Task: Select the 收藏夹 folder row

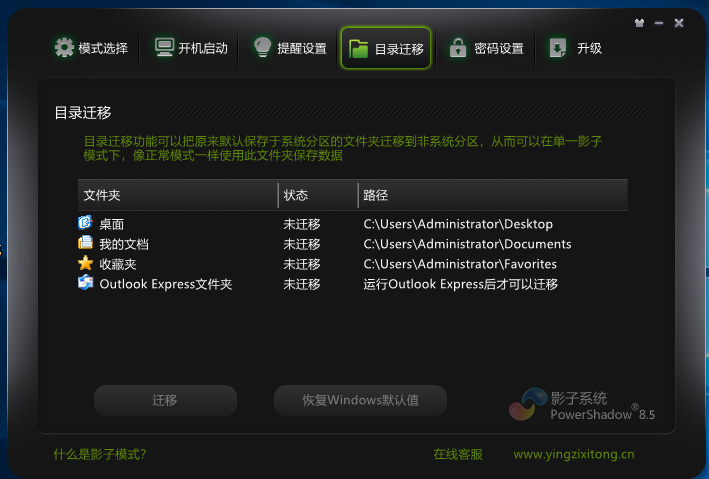Action: coord(353,264)
